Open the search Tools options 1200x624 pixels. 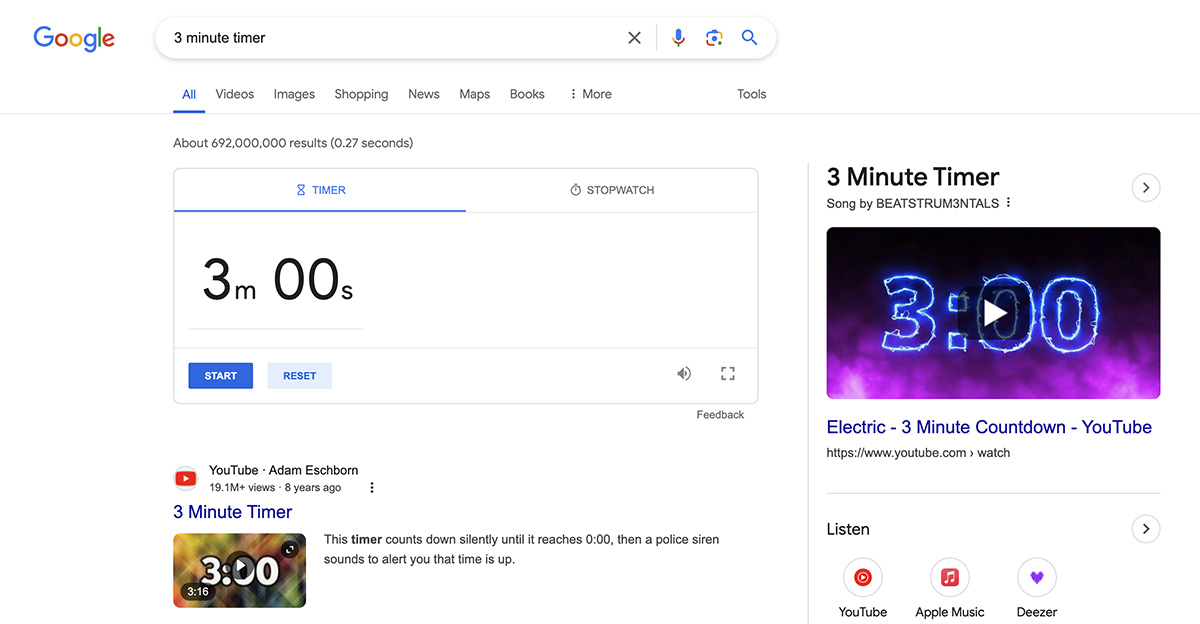pos(752,94)
